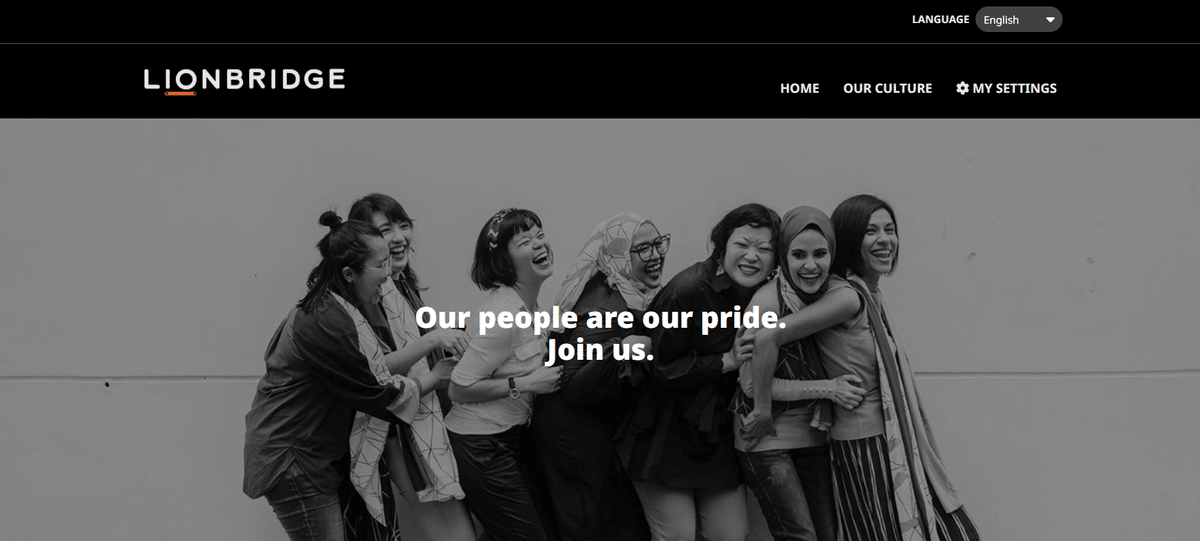
Task: Click the Lionbridge logo
Action: tap(245, 81)
